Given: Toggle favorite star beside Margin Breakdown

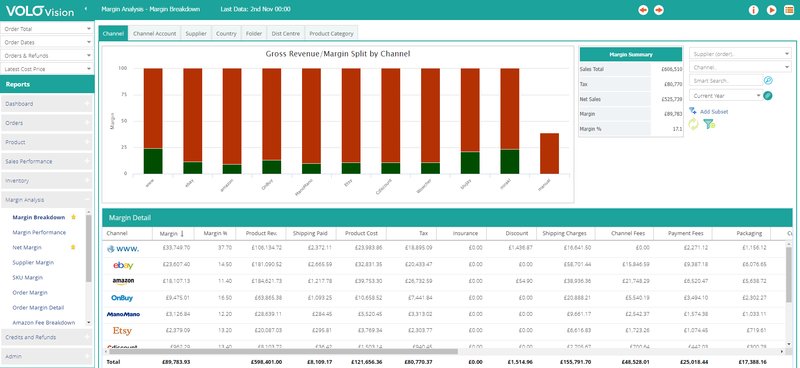Looking at the screenshot, I should click(73, 217).
